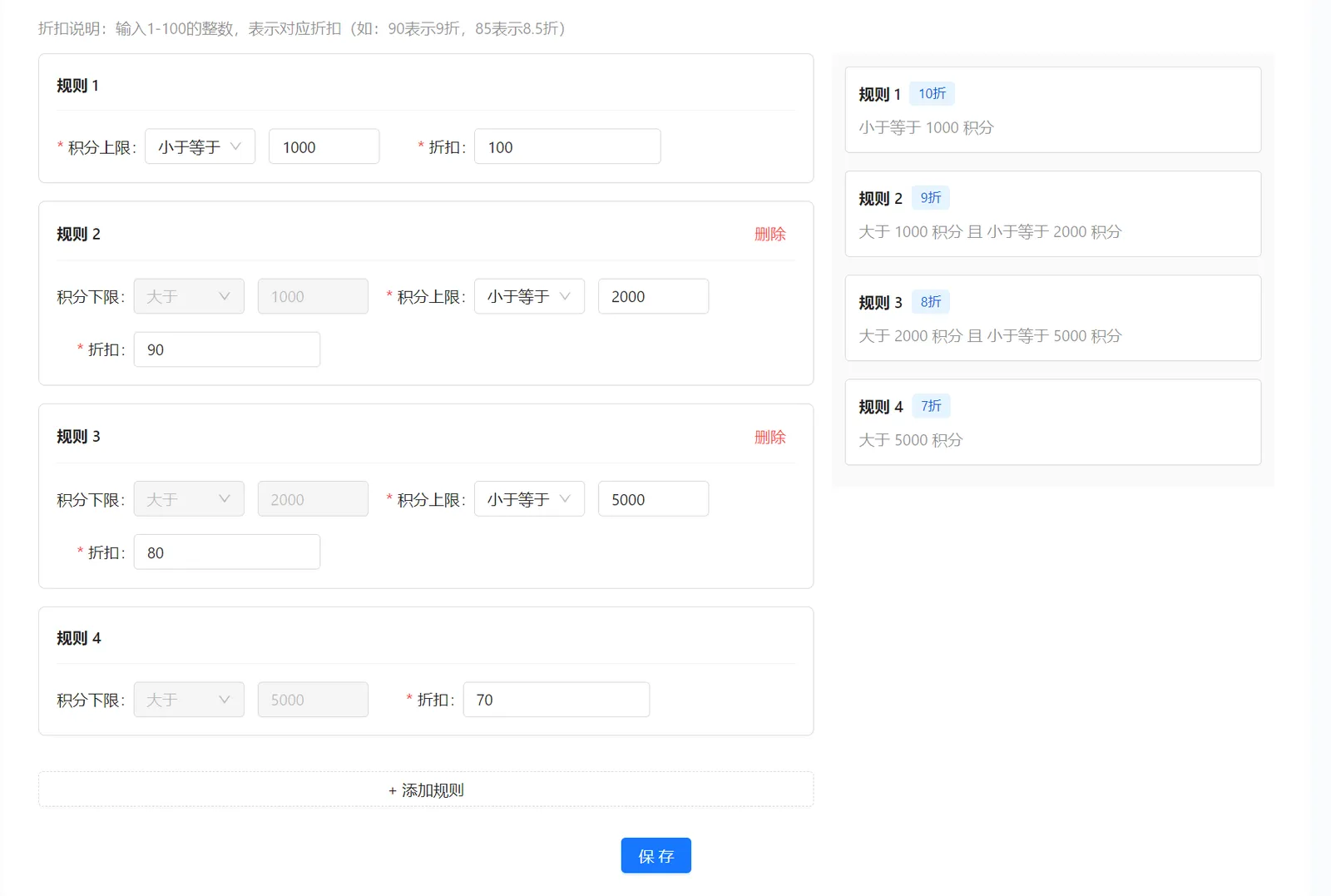Click Rule 3 disabled lower limit field 2000

(313, 499)
